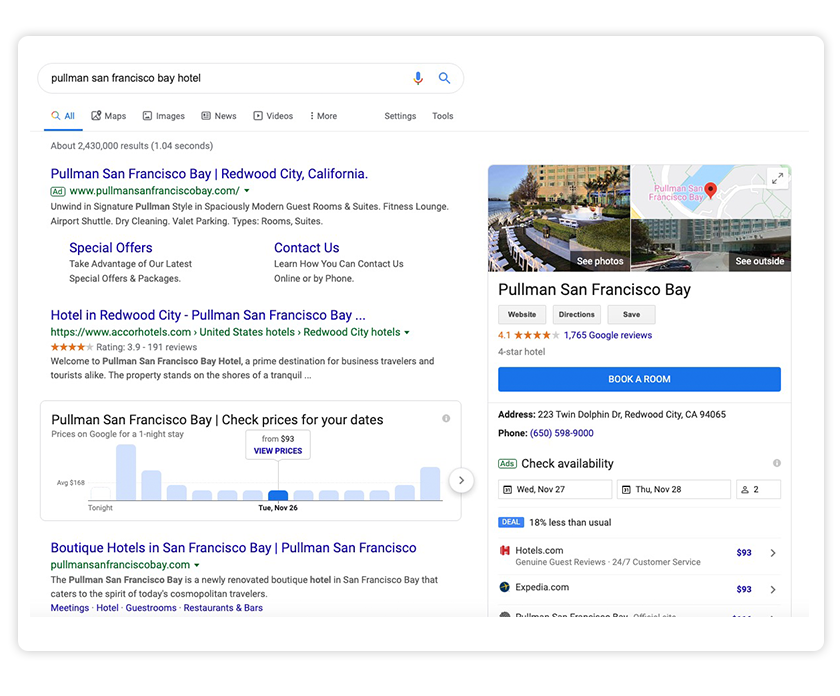Open the More menu
The image size is (840, 696).
[x=323, y=116]
